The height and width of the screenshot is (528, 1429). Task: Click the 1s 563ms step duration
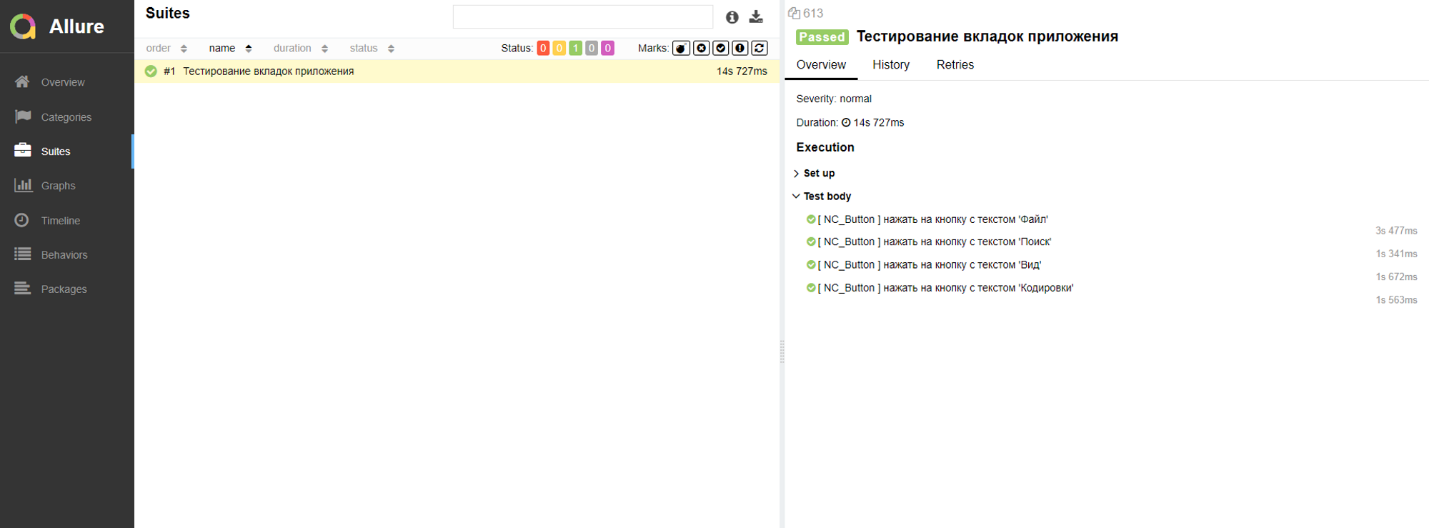click(x=1396, y=300)
